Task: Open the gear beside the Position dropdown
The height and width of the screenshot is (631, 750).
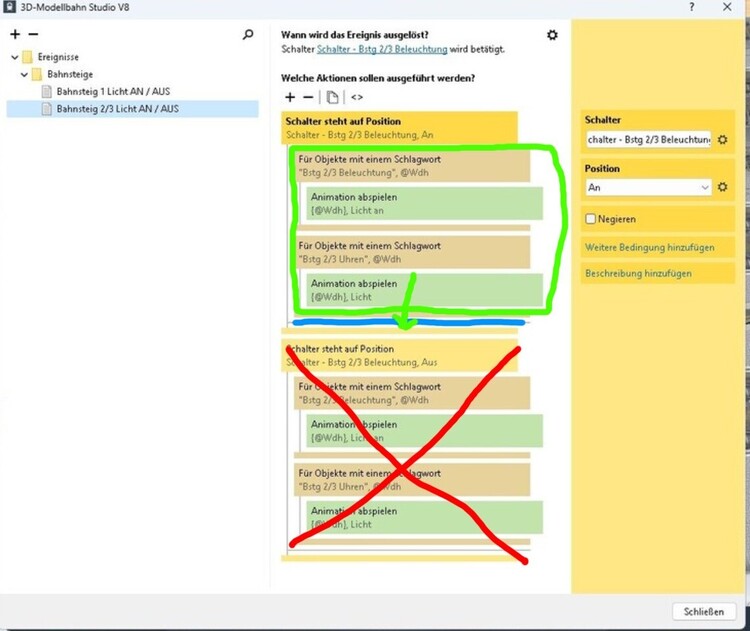Action: coord(723,187)
